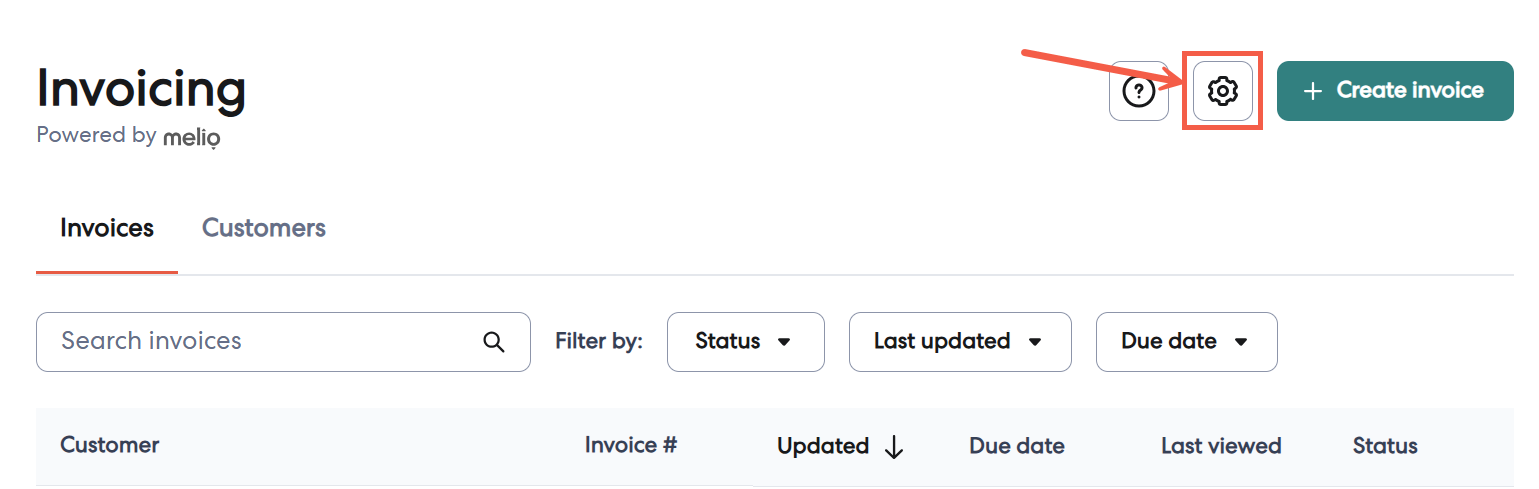The image size is (1539, 489).
Task: Expand the Due date filter dropdown
Action: 1186,342
